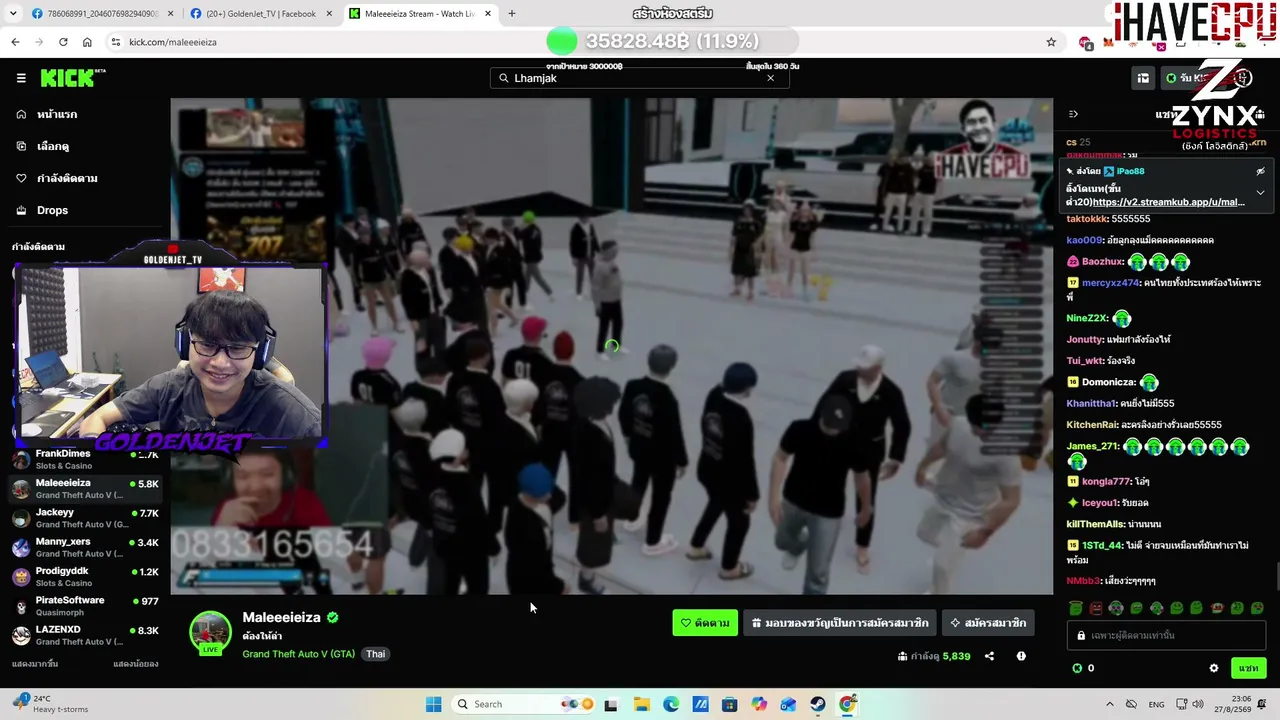Switch to the Maleeeieiza Stream browser tab
The image size is (1280, 720).
(x=421, y=14)
